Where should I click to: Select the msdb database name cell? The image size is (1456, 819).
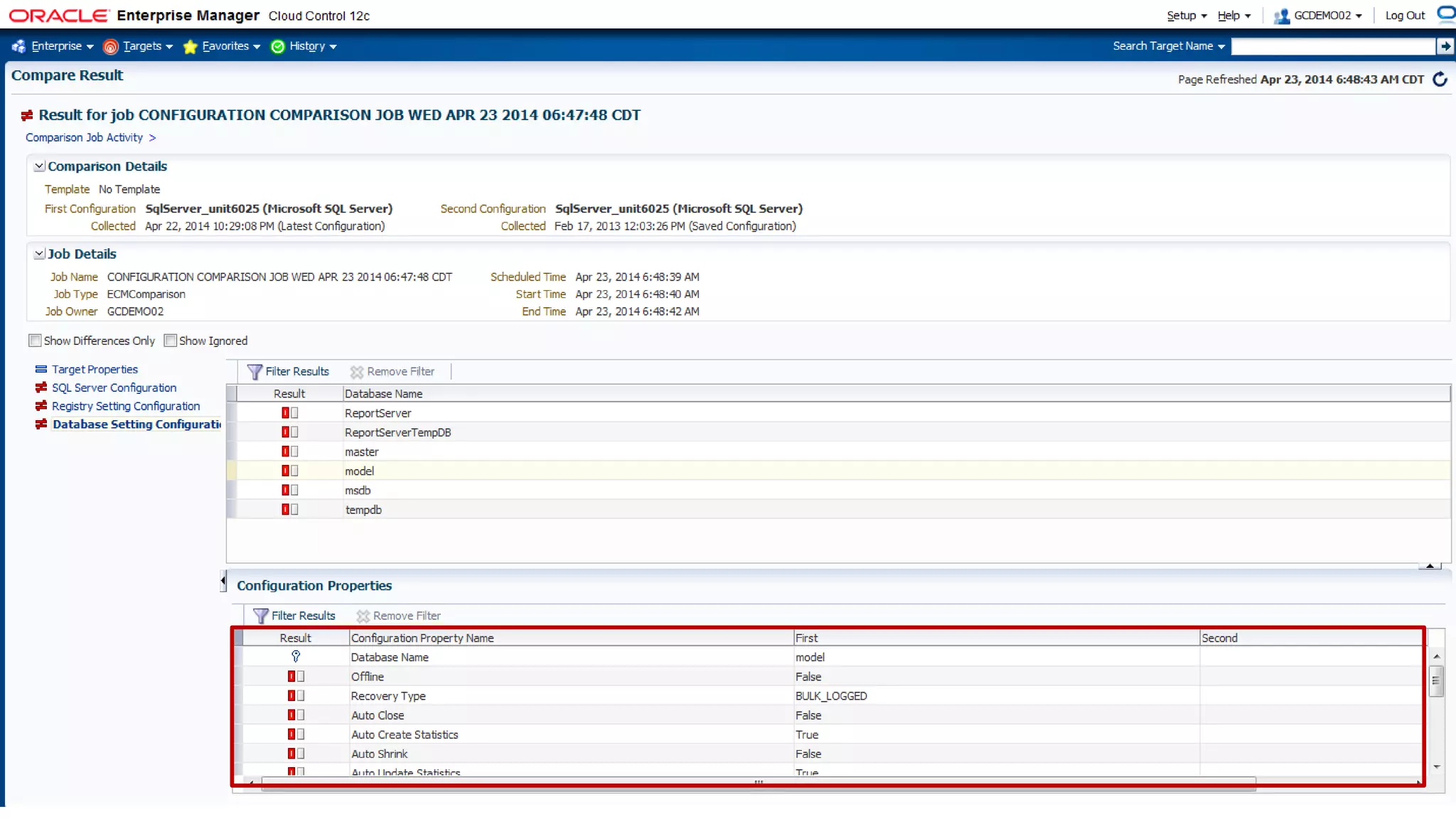point(358,491)
